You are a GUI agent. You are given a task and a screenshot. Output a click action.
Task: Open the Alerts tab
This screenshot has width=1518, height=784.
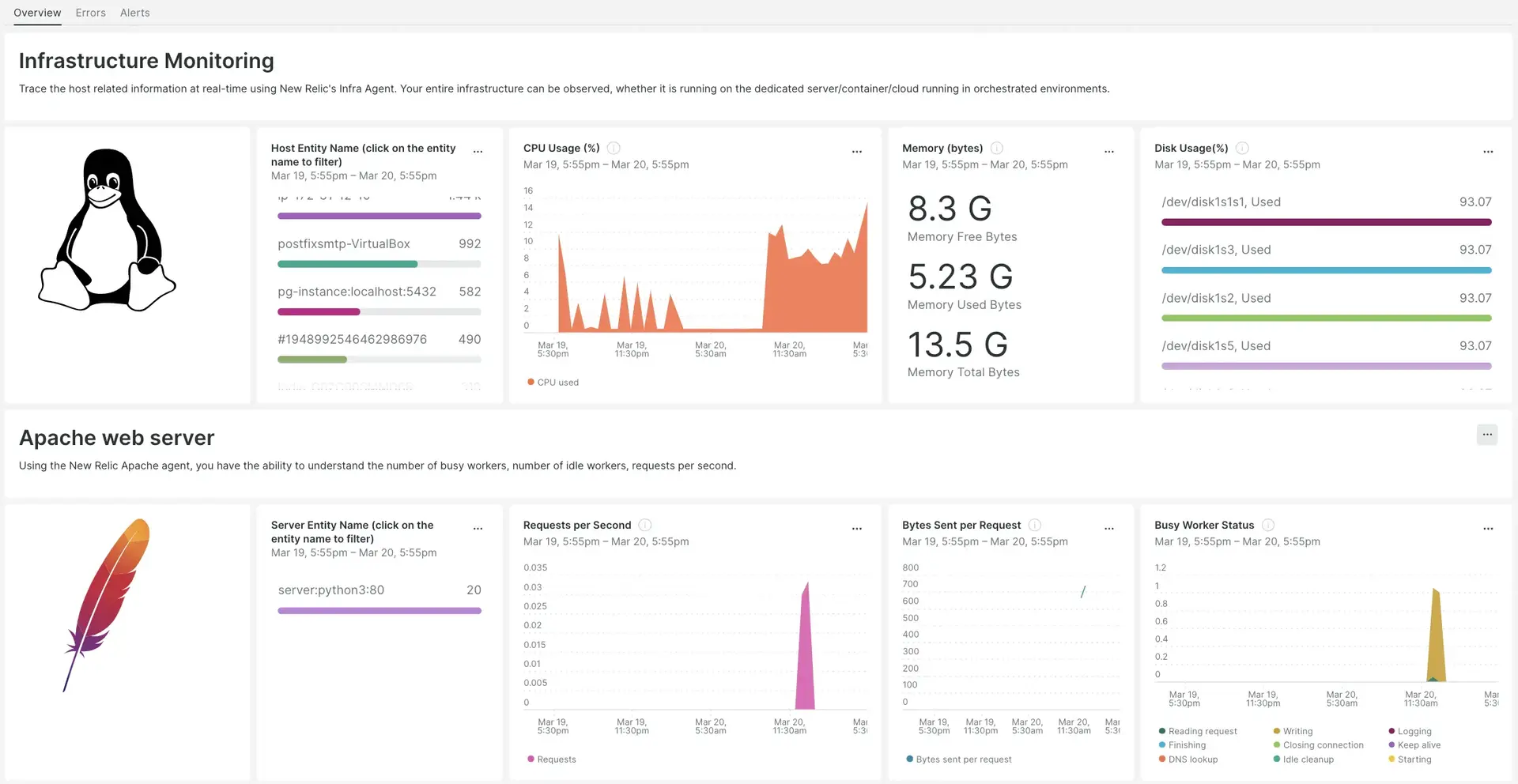click(134, 13)
